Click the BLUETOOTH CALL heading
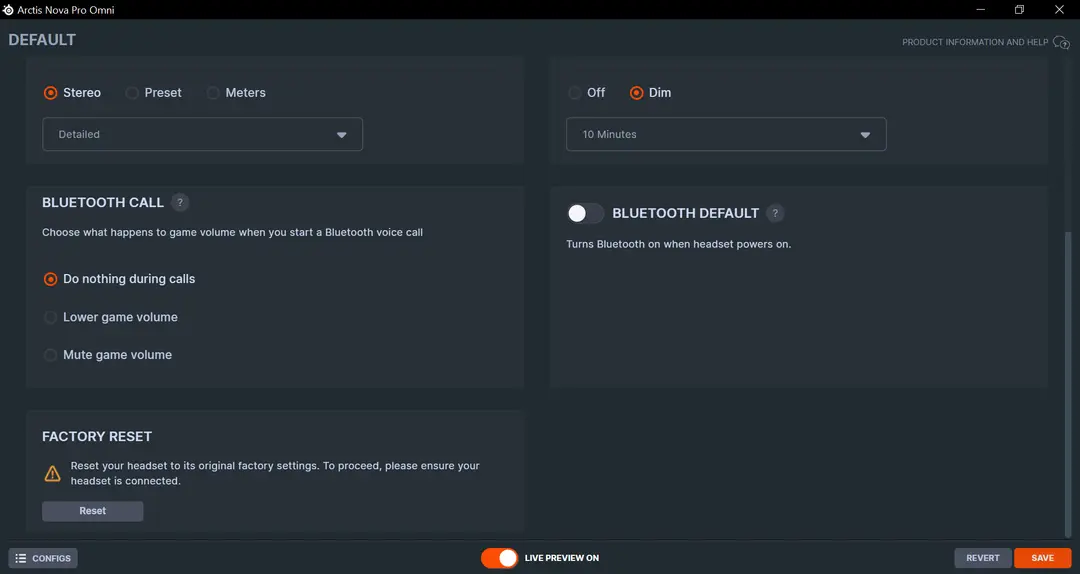This screenshot has width=1080, height=574. pos(103,203)
